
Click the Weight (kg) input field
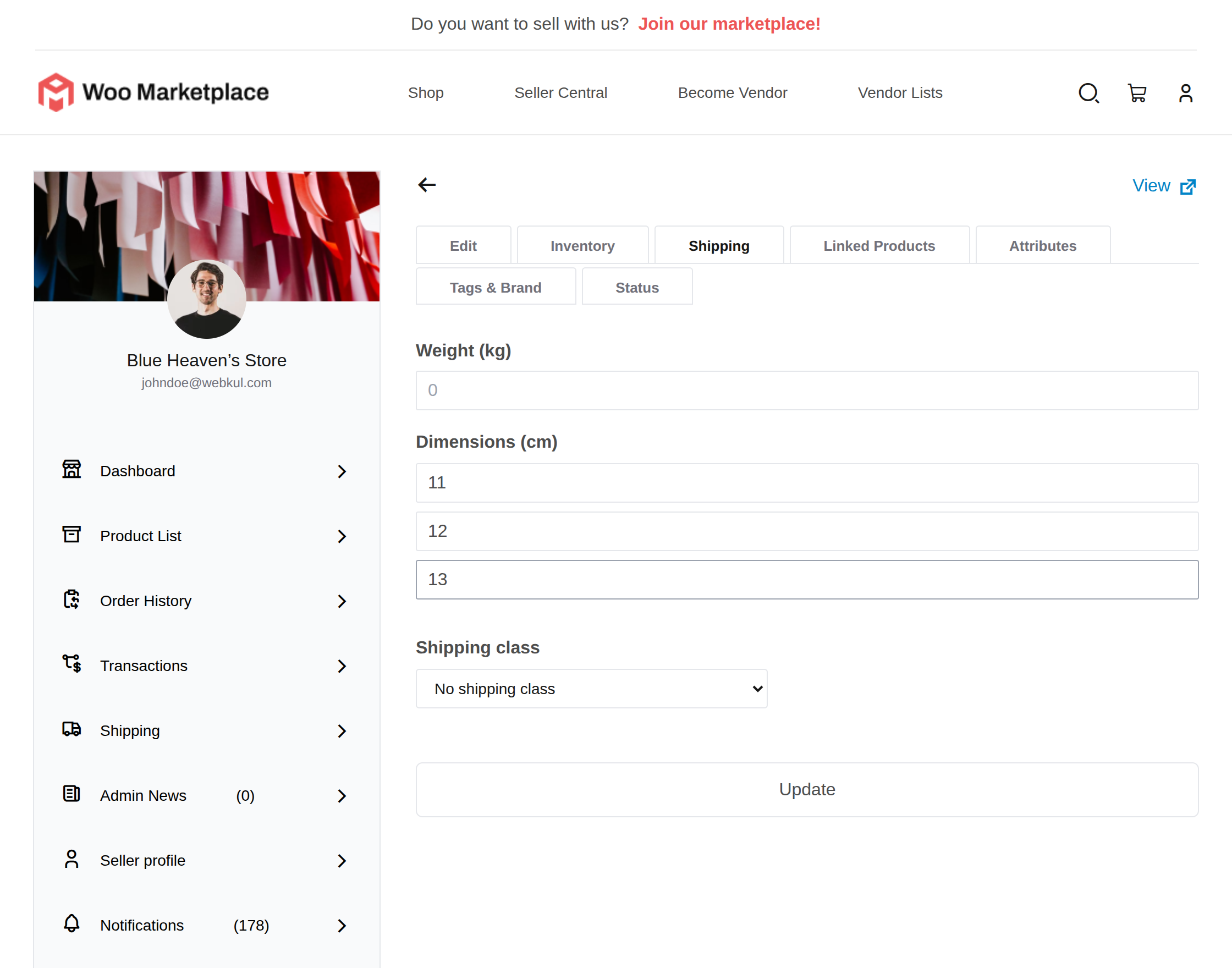806,391
